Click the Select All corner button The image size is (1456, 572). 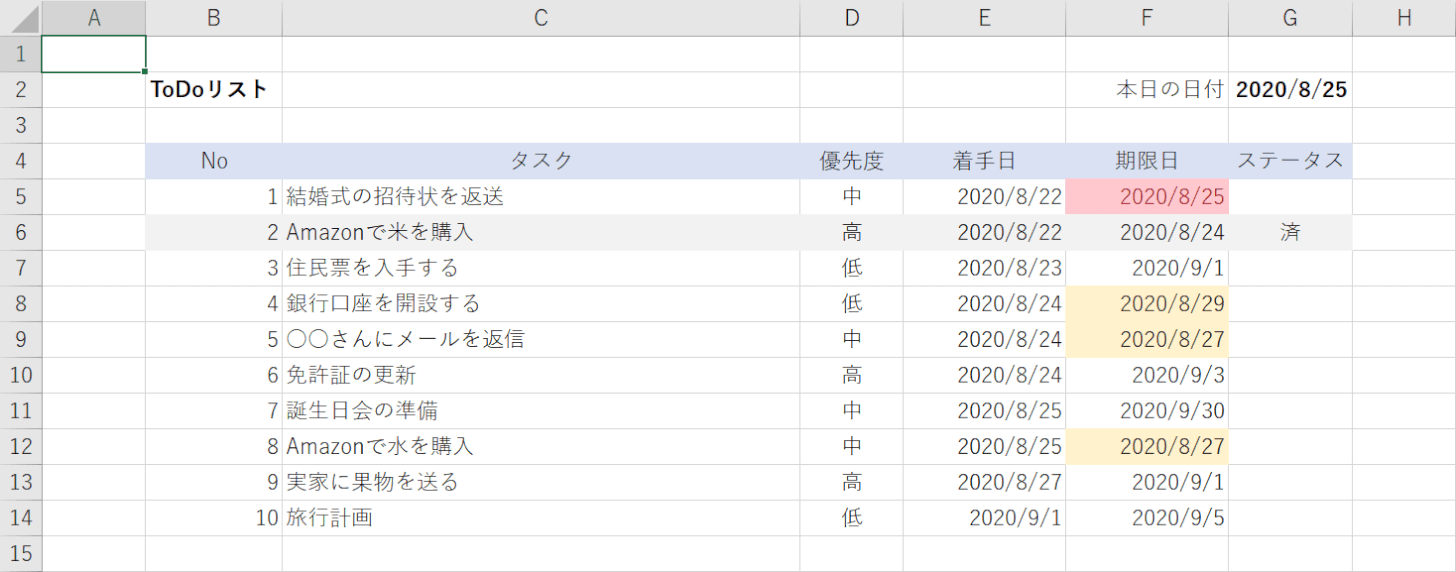21,18
